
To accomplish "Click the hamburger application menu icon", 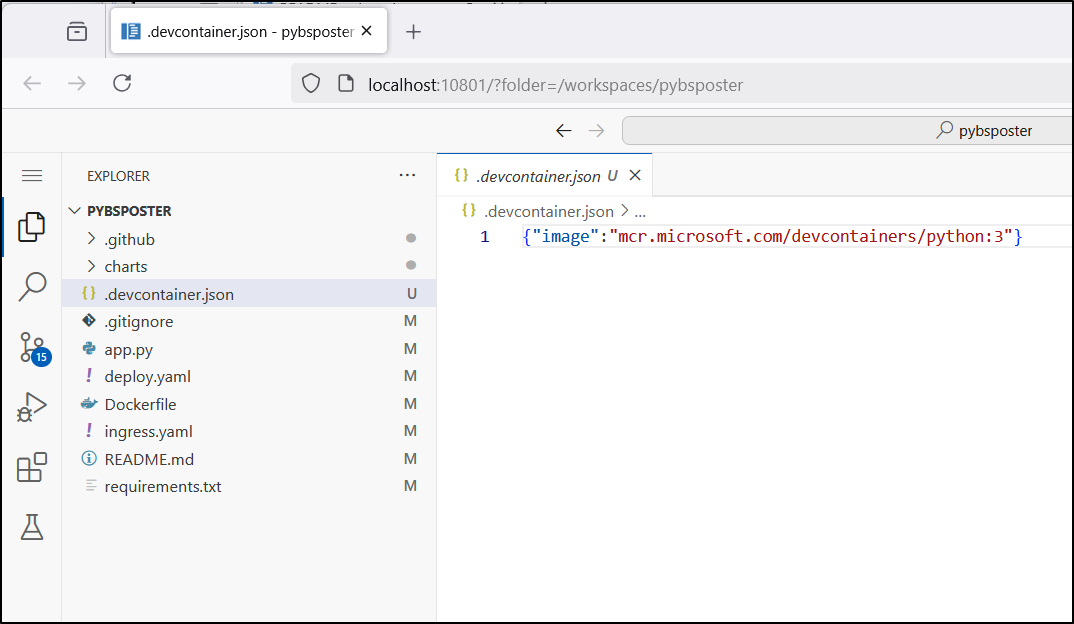I will 32,176.
